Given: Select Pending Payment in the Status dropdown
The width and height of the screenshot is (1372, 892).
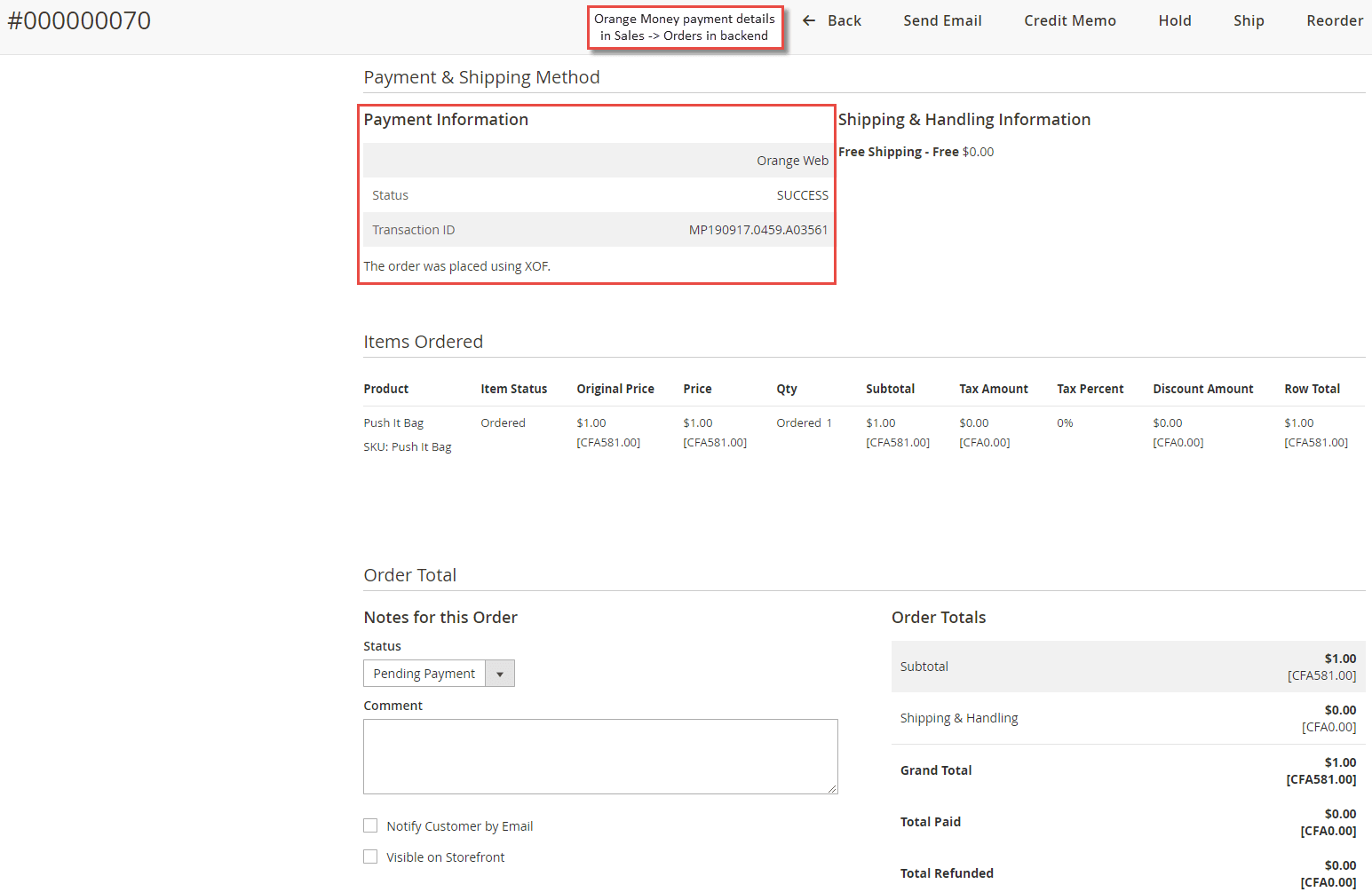Looking at the screenshot, I should pyautogui.click(x=424, y=673).
